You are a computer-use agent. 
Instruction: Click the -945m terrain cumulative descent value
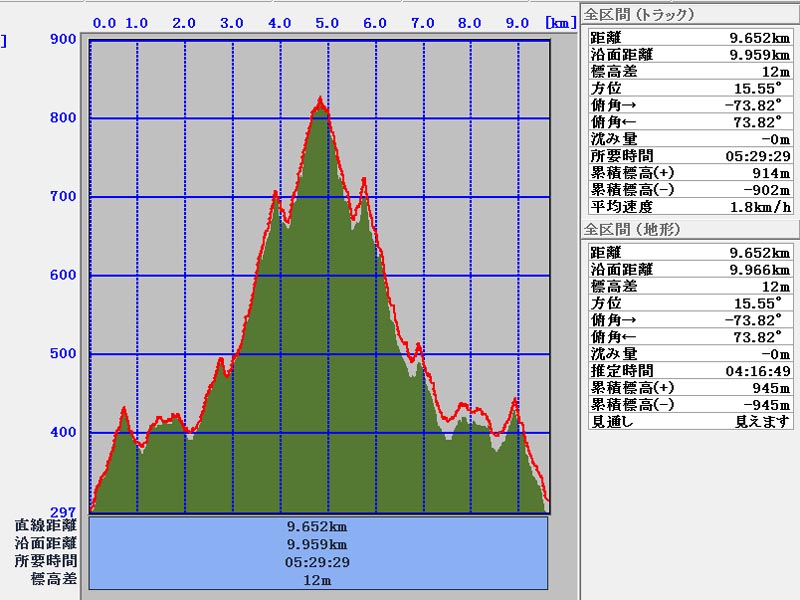pos(766,405)
